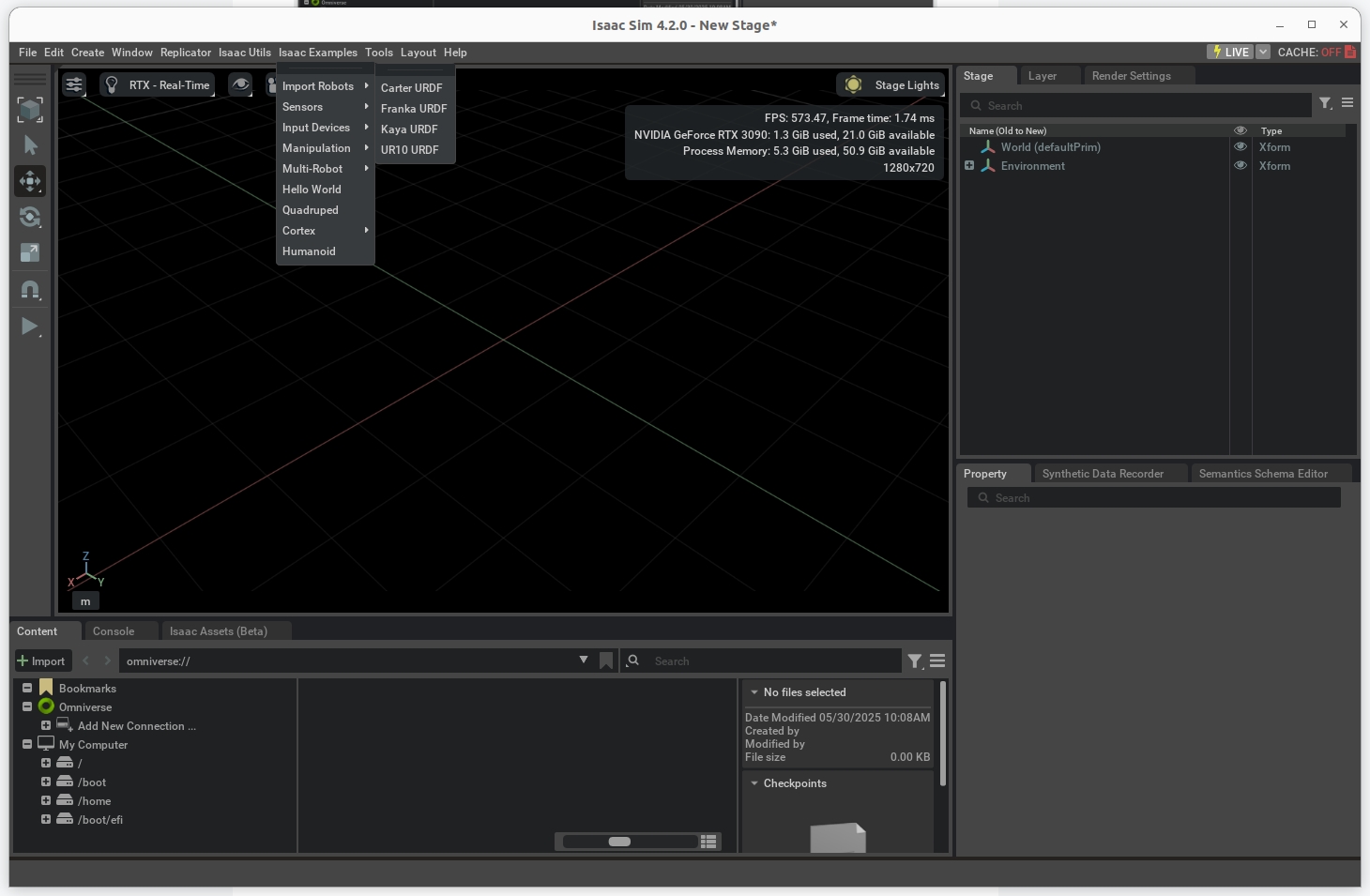This screenshot has height=896, width=1370.
Task: Click the Omniverse green ring icon
Action: click(46, 706)
